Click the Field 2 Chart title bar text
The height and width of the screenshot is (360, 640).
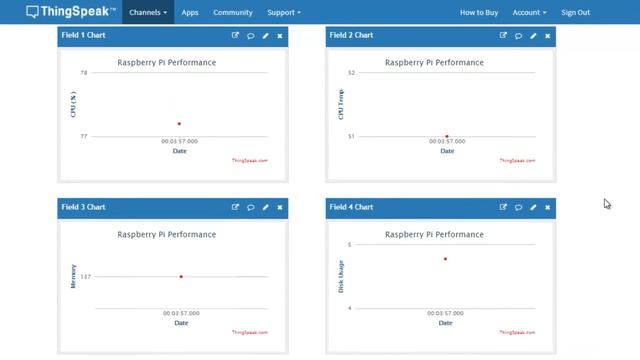pos(351,36)
